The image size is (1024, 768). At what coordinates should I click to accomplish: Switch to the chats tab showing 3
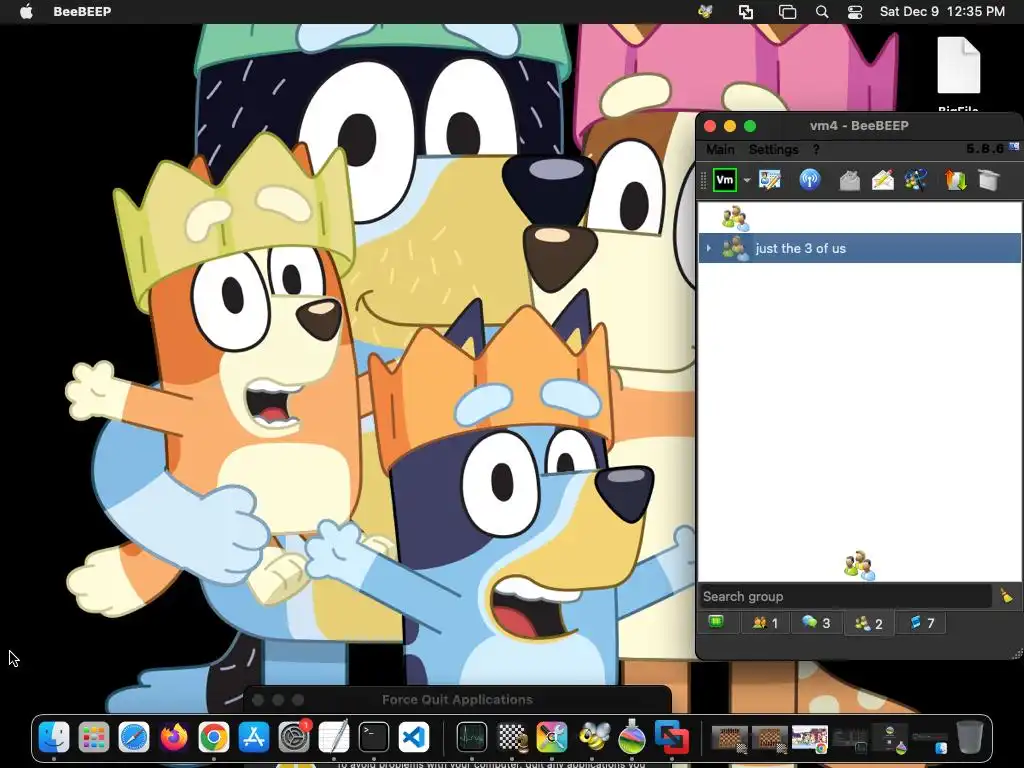pos(816,623)
